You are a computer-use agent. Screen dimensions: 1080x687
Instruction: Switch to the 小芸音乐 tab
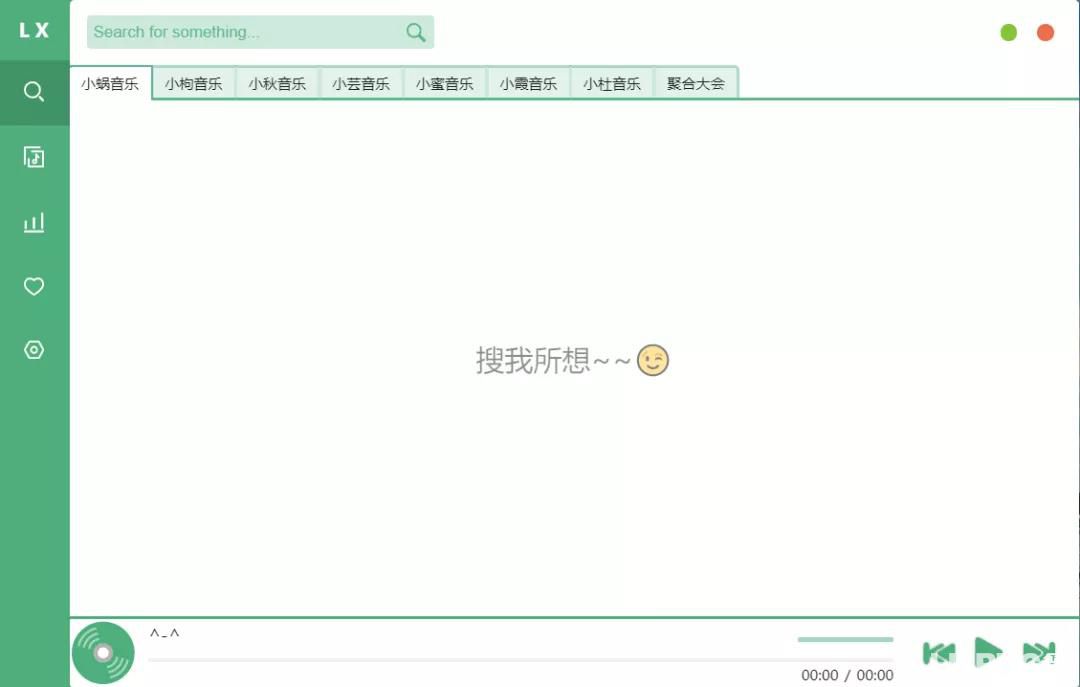361,83
